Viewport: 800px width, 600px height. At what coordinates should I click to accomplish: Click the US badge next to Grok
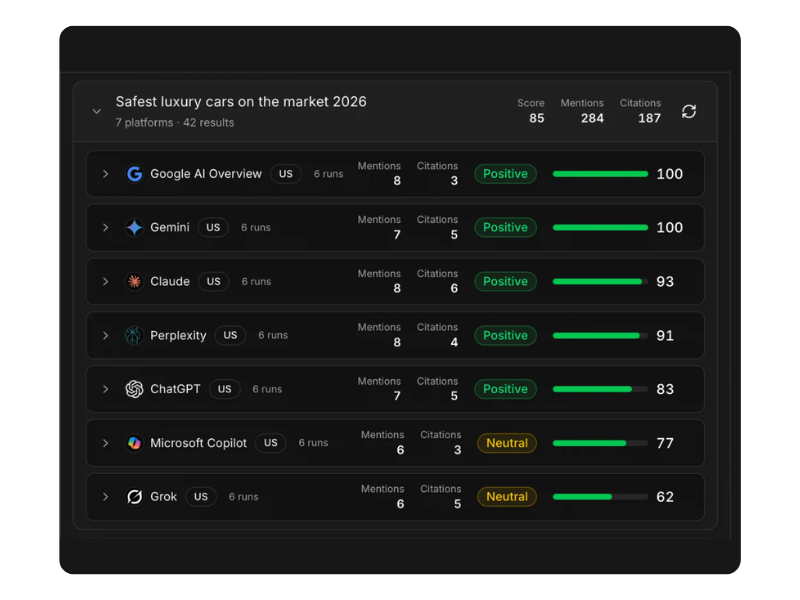(x=201, y=496)
